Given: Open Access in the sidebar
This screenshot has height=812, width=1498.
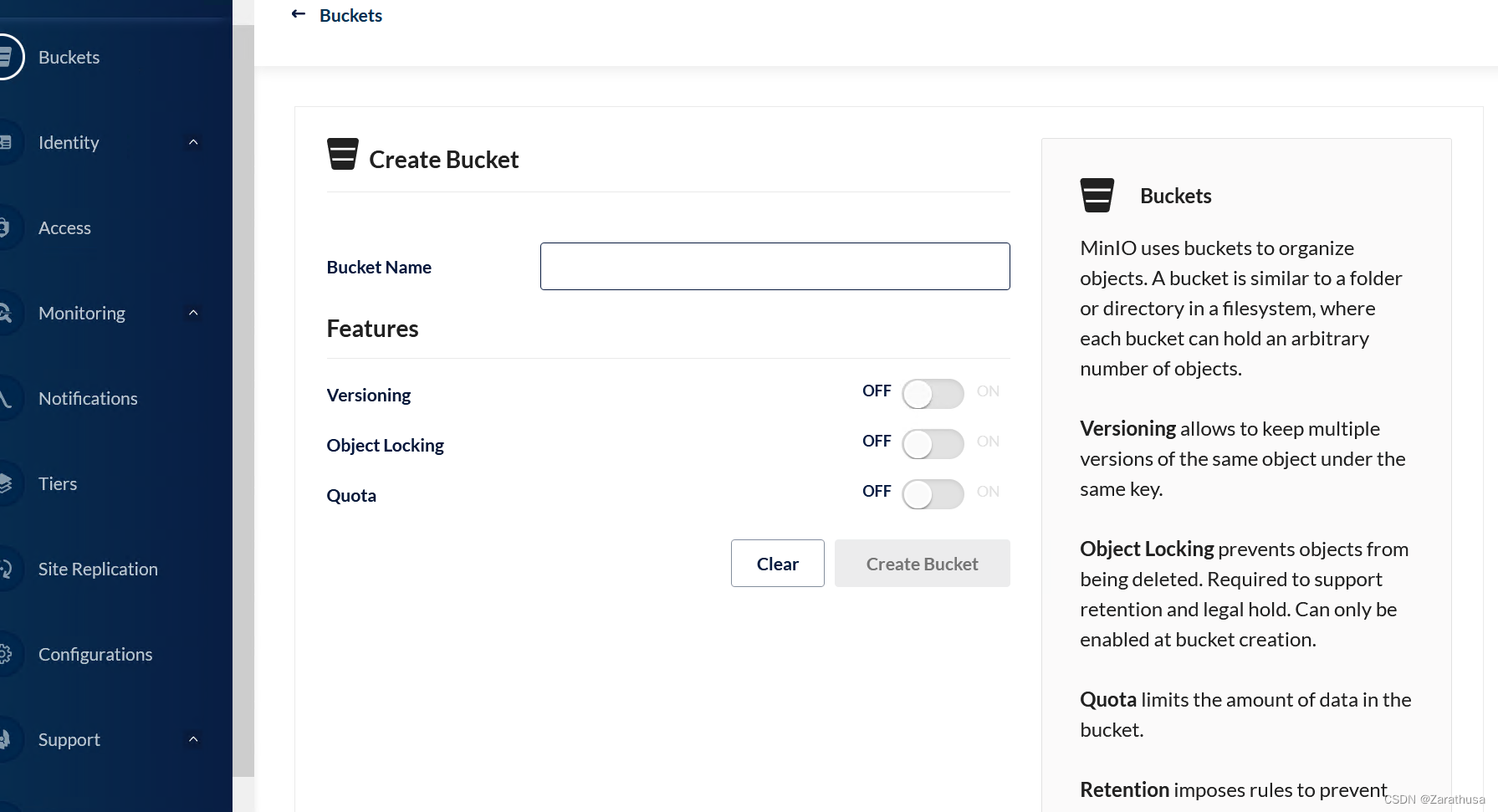Looking at the screenshot, I should click(x=64, y=227).
